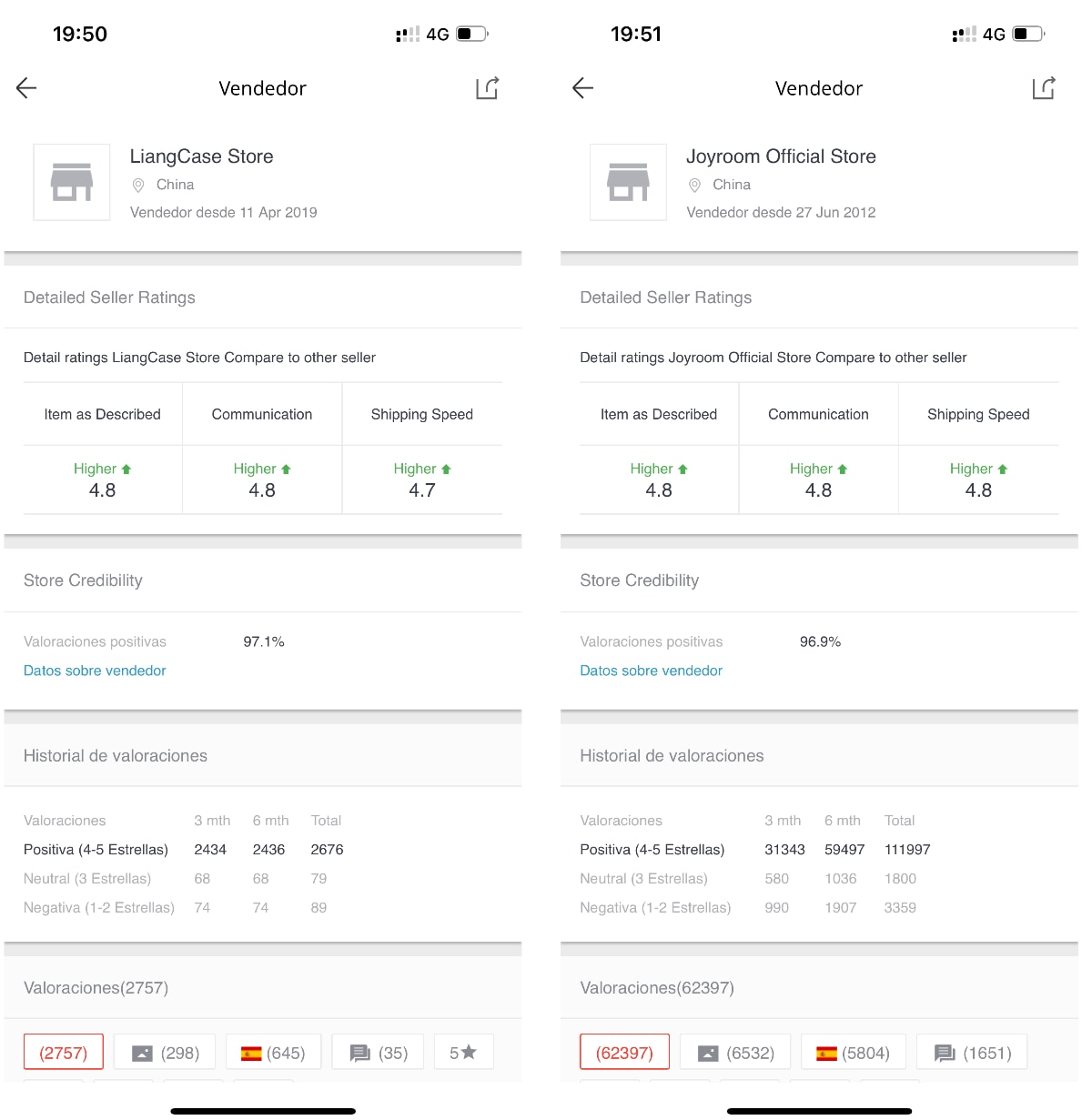Filter Joyroom reviews with photos (6532)
This screenshot has width=1092, height=1120.
(x=735, y=1053)
